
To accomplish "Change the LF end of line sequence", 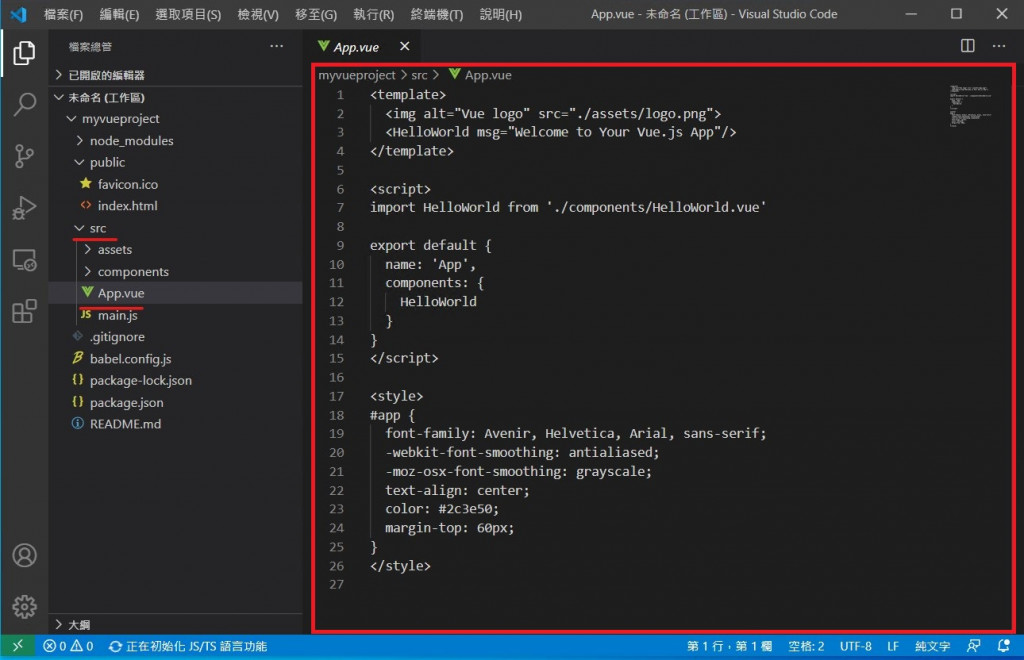I will click(x=893, y=646).
